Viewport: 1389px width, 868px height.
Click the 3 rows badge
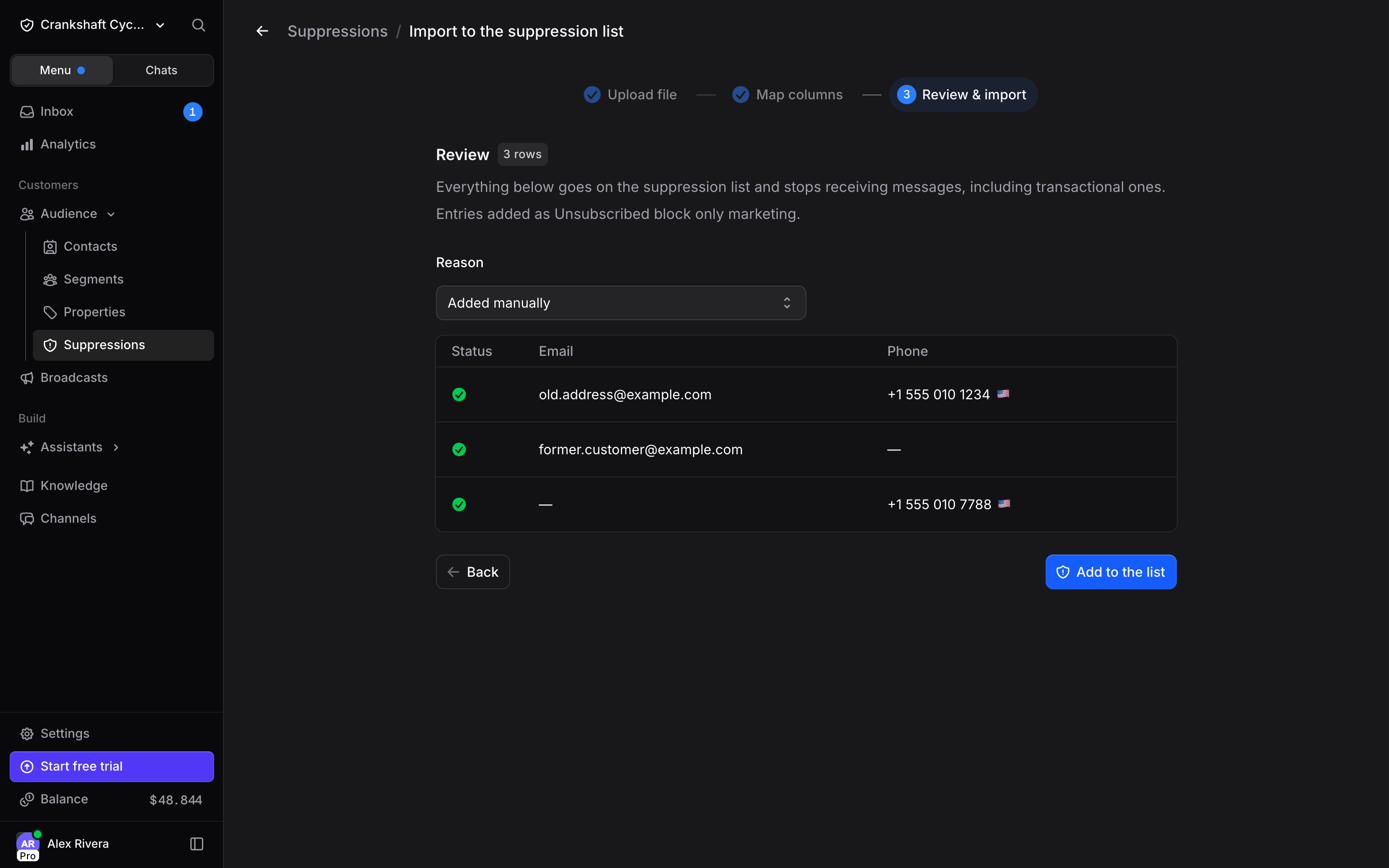522,154
